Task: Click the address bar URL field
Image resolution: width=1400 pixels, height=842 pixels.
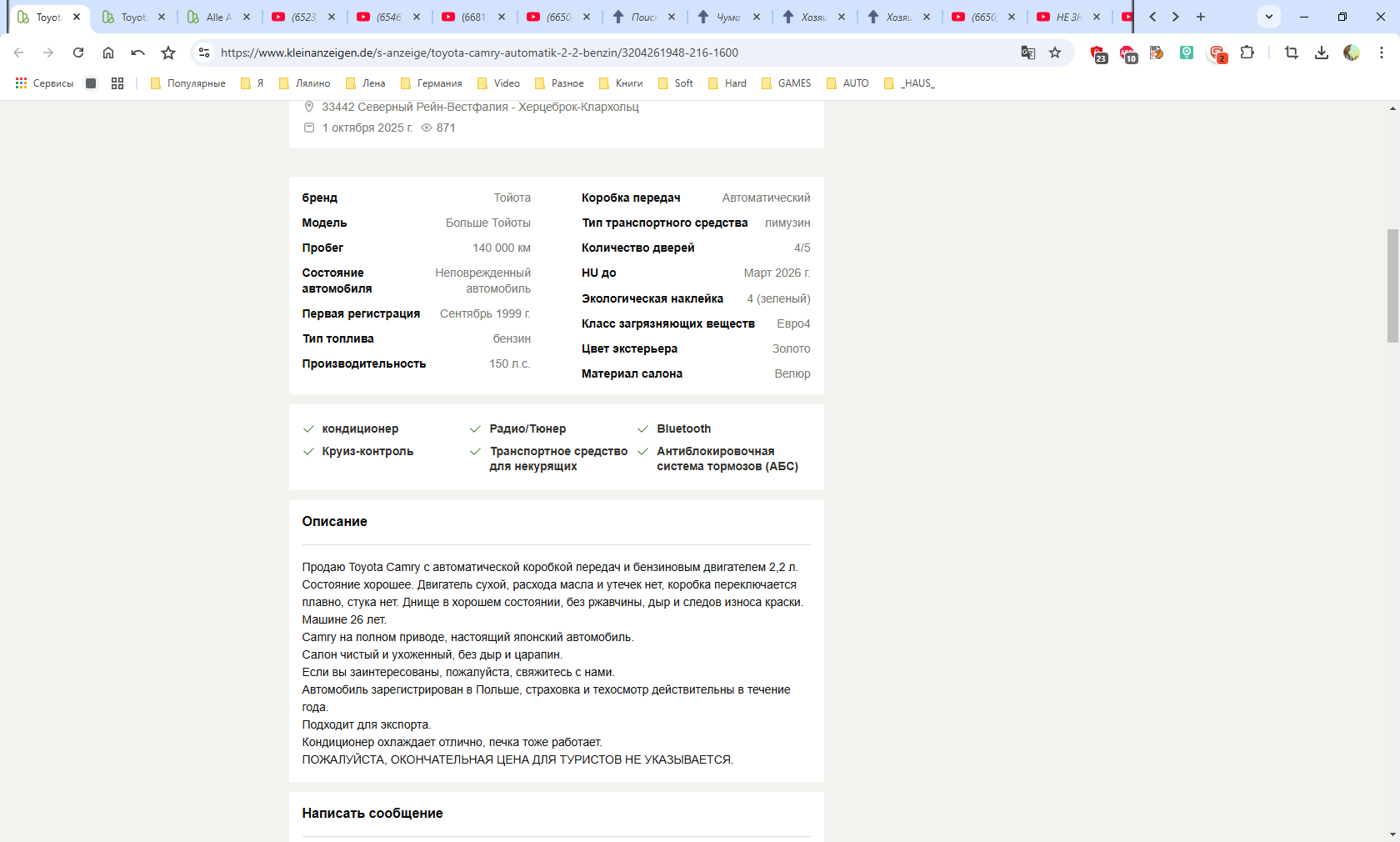Action: (583, 53)
